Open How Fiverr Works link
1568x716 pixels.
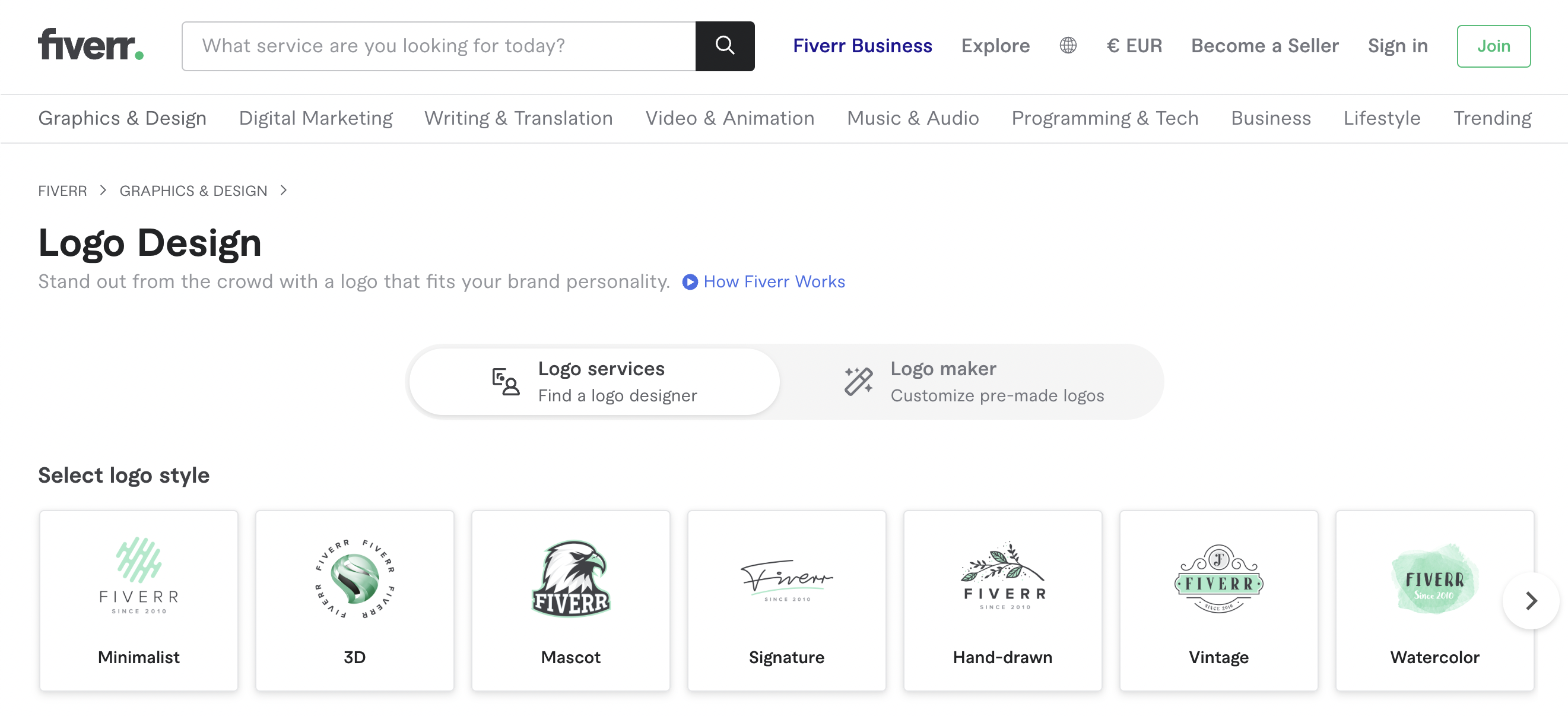[x=775, y=282]
